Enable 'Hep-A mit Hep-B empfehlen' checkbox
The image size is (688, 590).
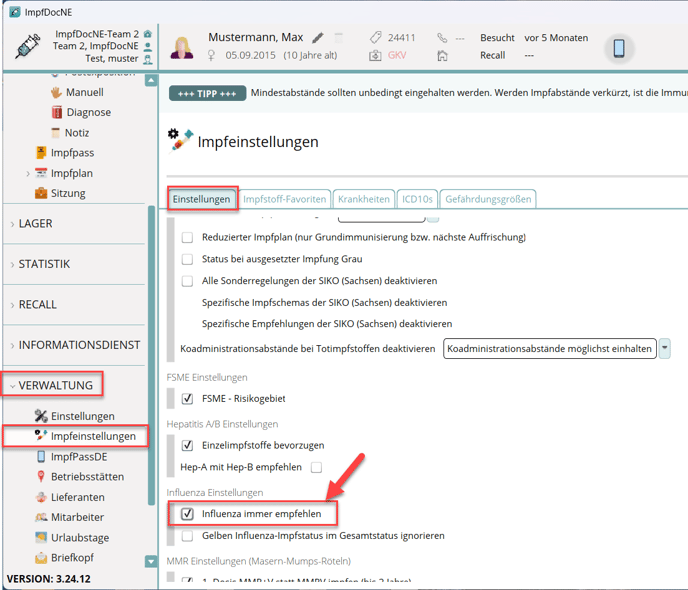pyautogui.click(x=316, y=467)
